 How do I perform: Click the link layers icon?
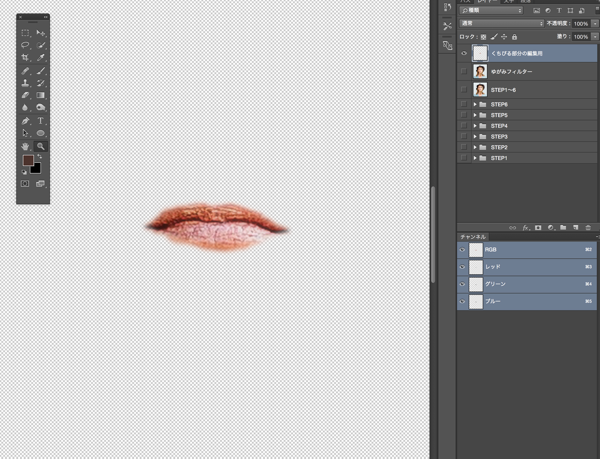512,228
